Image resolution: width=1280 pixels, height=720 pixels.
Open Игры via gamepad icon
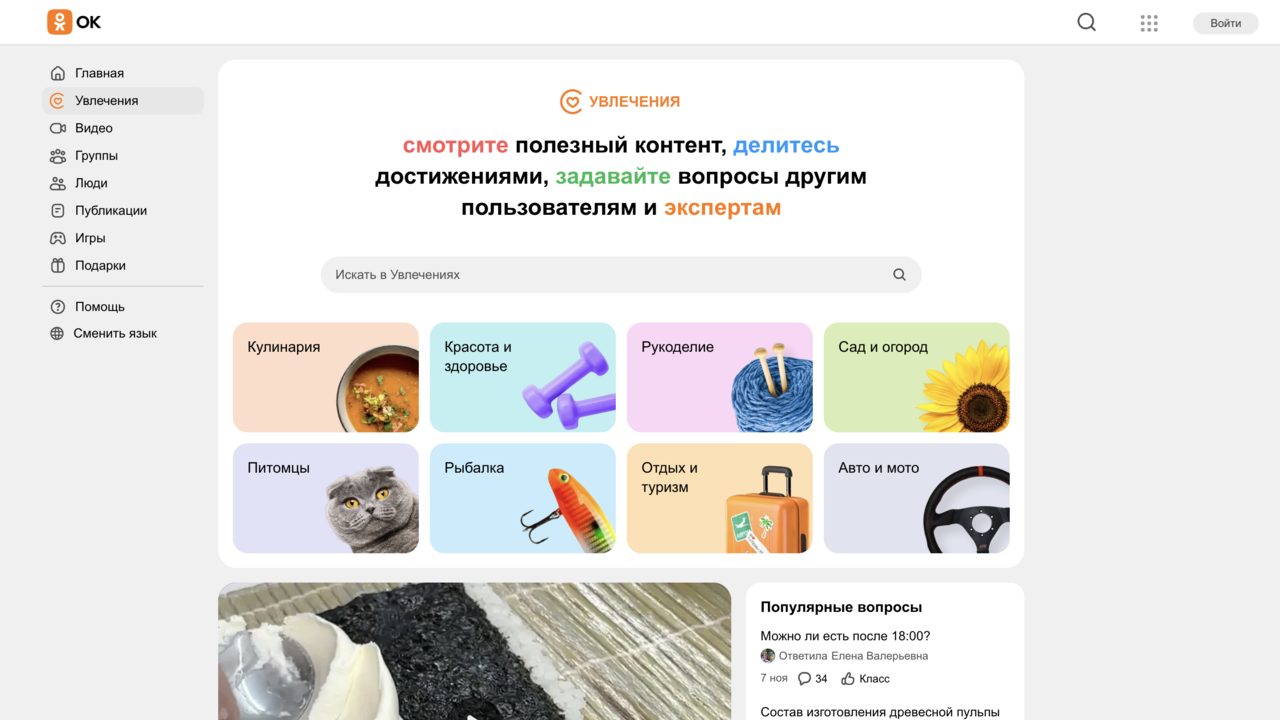(x=58, y=238)
